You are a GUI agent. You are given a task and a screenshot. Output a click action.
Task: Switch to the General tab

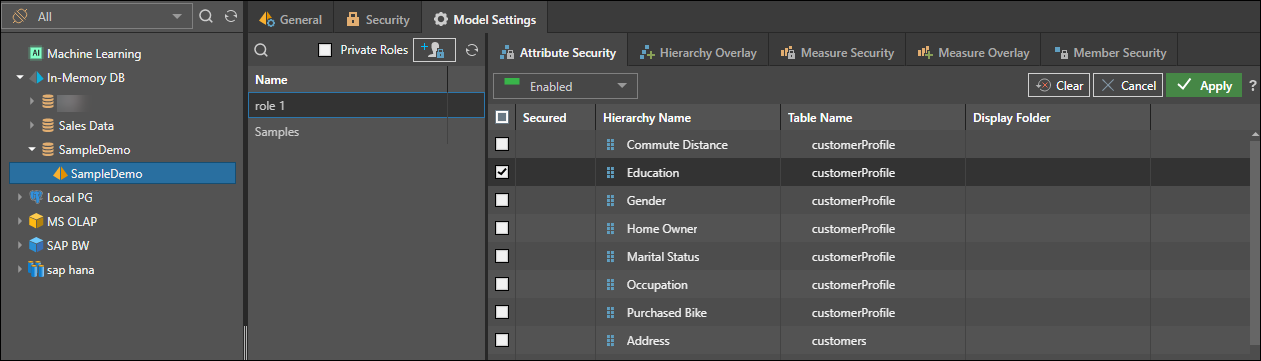[290, 19]
